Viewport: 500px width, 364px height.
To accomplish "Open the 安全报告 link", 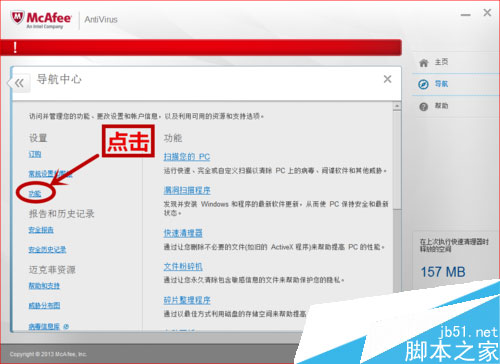I will [x=41, y=230].
